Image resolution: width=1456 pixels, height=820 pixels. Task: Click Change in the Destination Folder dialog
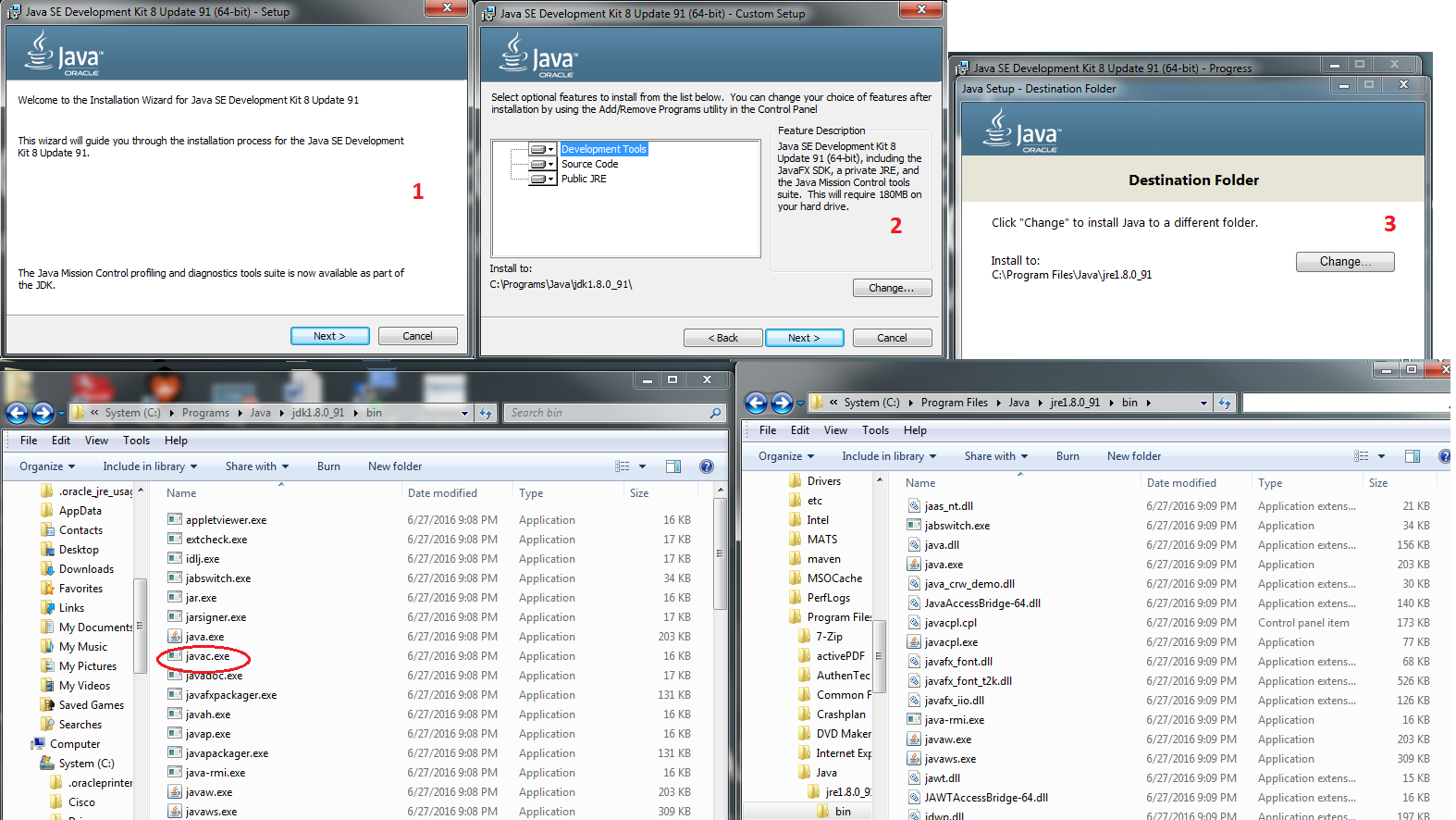[x=1345, y=262]
